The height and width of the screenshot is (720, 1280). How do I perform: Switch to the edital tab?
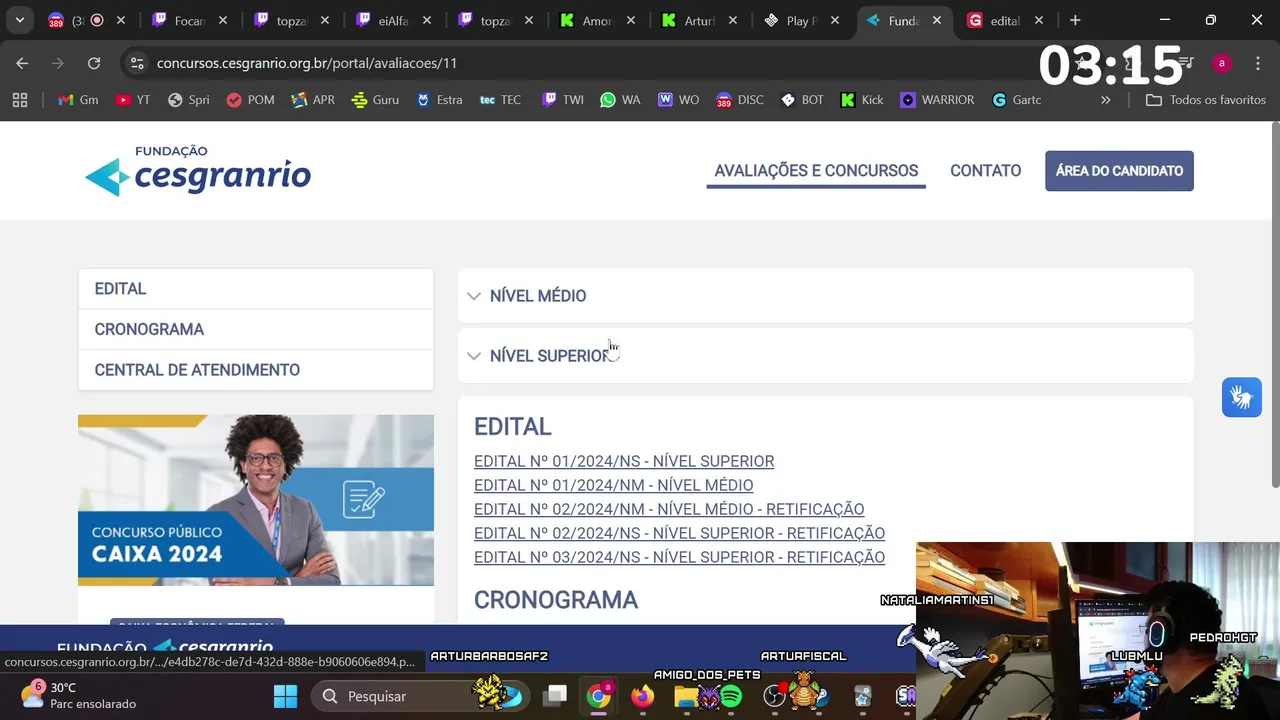(x=1006, y=20)
